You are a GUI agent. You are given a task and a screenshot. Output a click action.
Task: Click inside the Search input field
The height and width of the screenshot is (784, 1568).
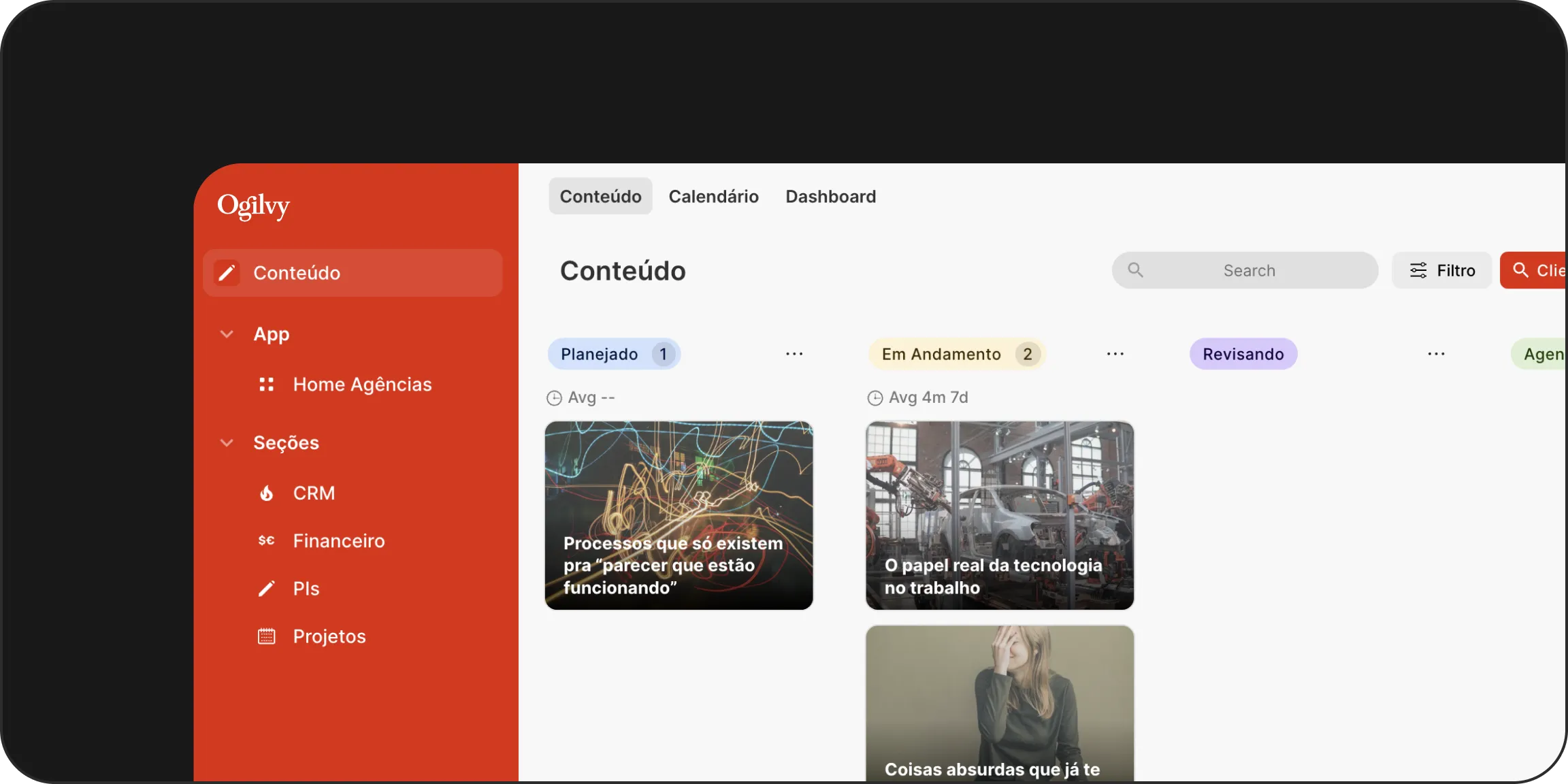pyautogui.click(x=1249, y=269)
